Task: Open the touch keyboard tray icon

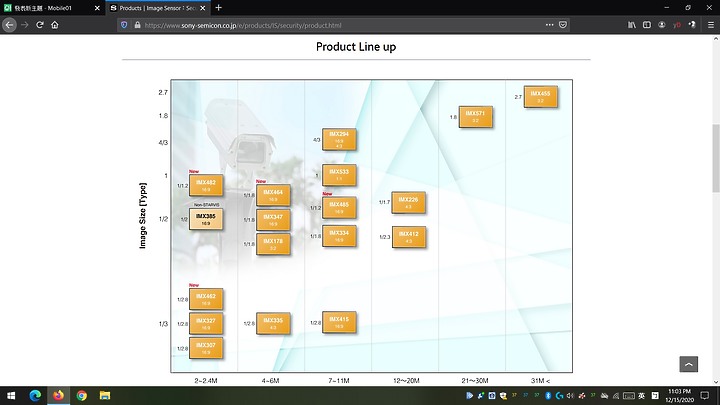Action: [629, 395]
